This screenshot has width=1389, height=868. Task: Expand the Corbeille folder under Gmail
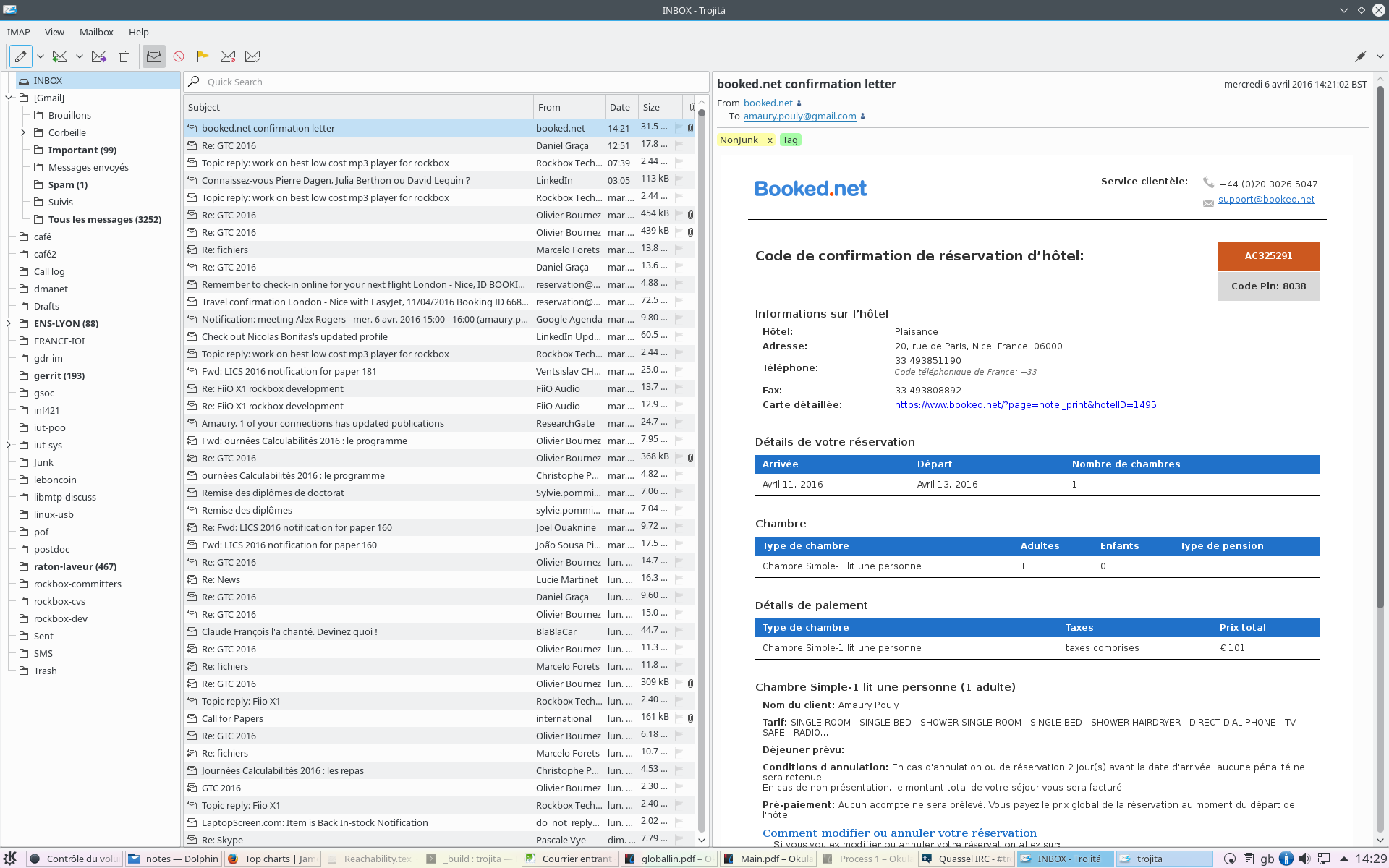point(23,132)
